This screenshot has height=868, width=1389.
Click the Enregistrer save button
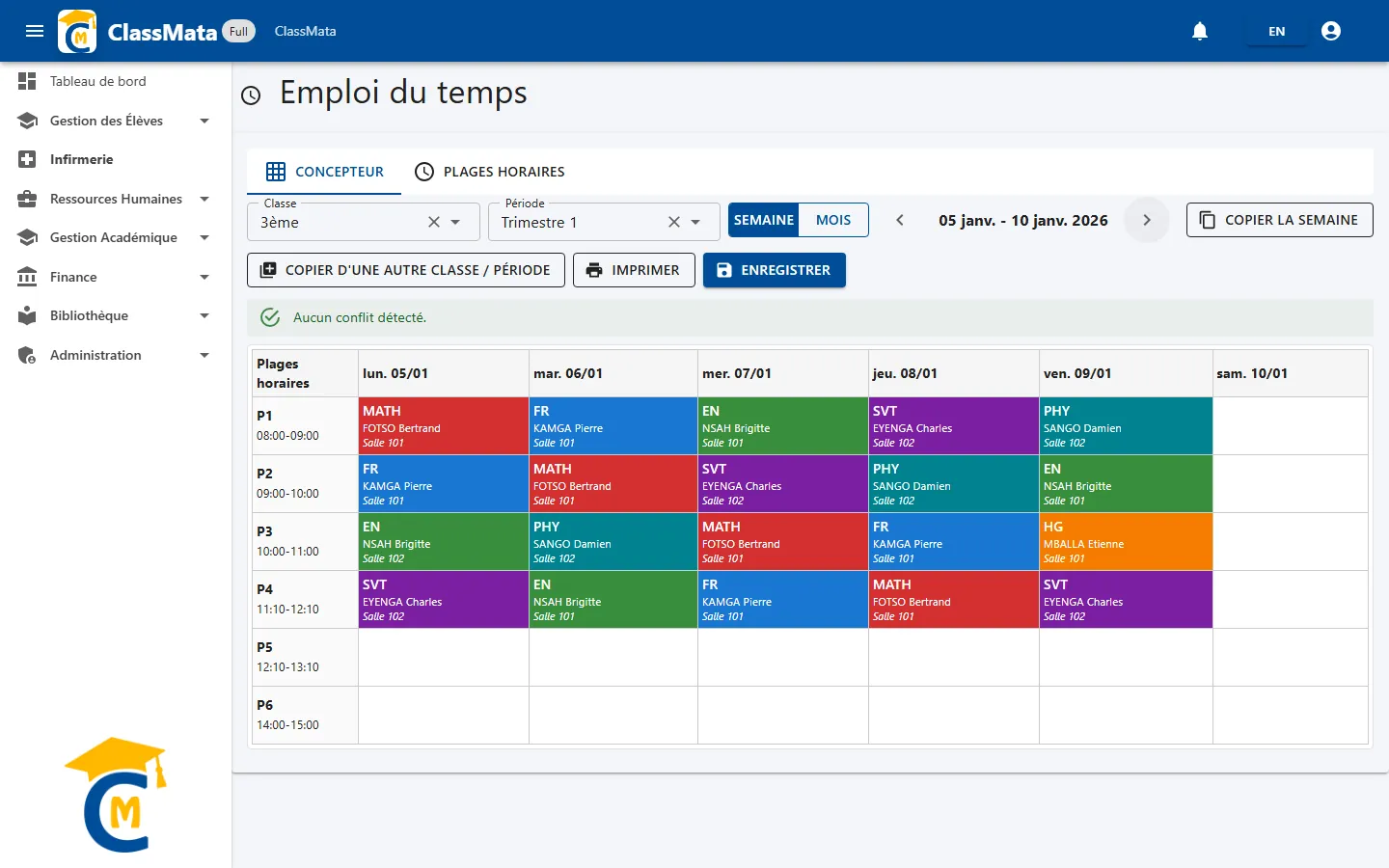(774, 270)
